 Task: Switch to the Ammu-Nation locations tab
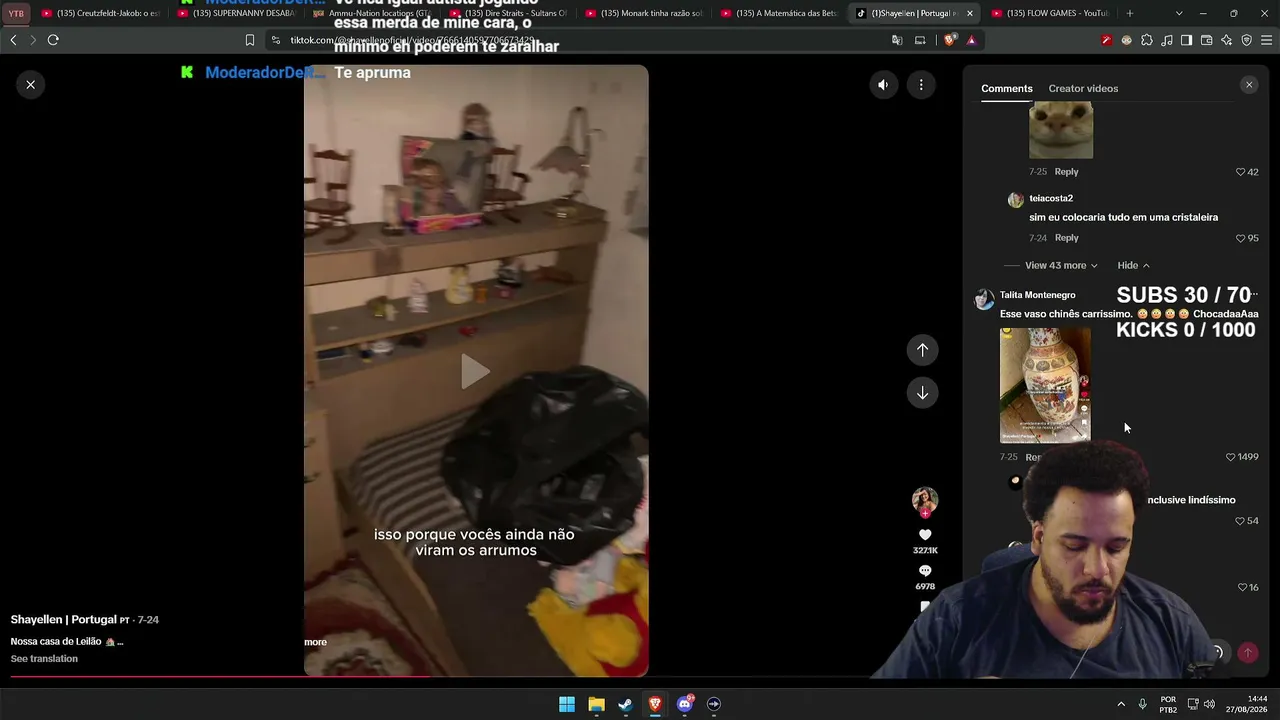point(373,13)
